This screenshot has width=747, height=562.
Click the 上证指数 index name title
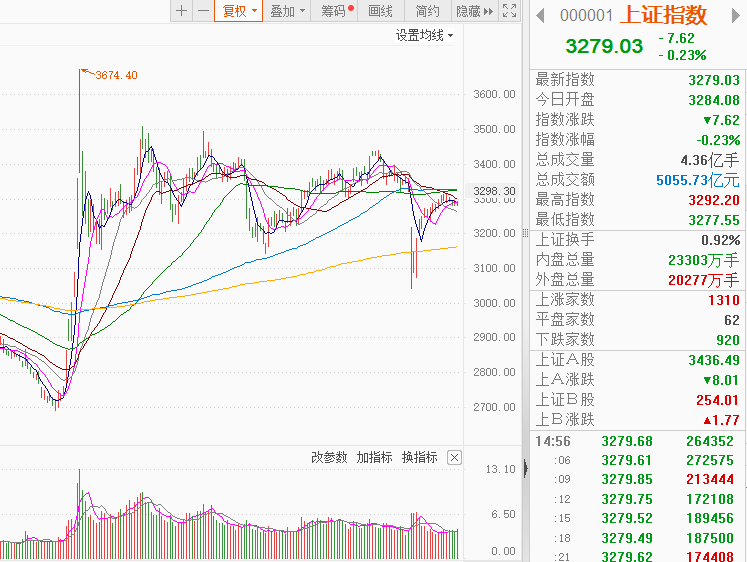[663, 15]
